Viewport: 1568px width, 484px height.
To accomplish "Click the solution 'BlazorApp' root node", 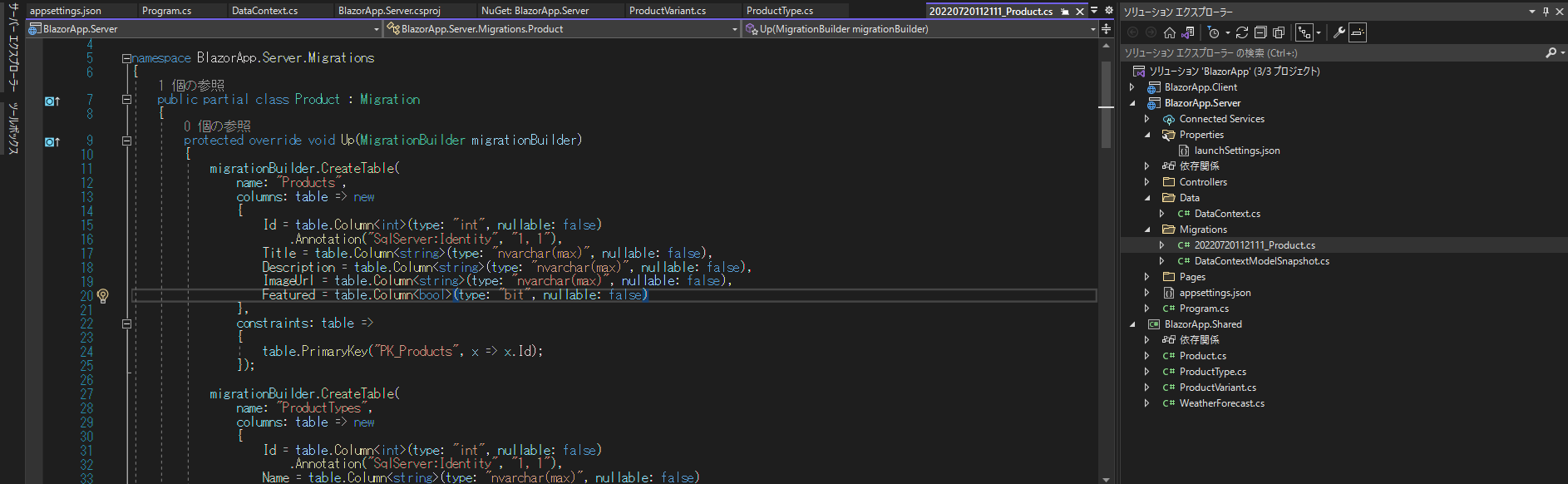I will (x=1234, y=72).
